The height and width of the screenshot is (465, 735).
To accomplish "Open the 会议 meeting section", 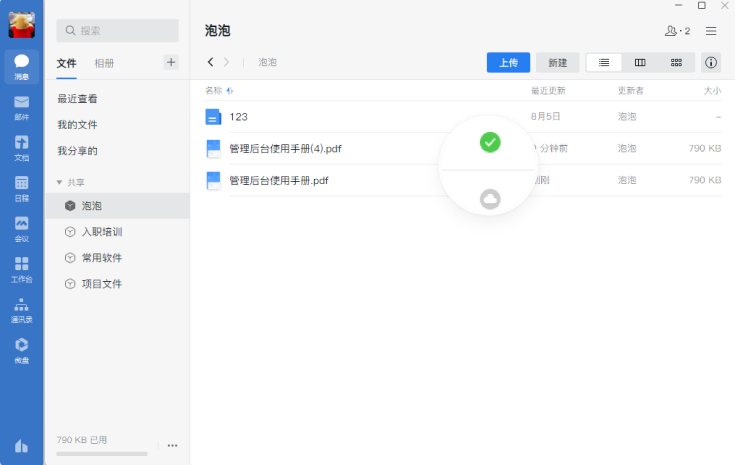I will 21,229.
